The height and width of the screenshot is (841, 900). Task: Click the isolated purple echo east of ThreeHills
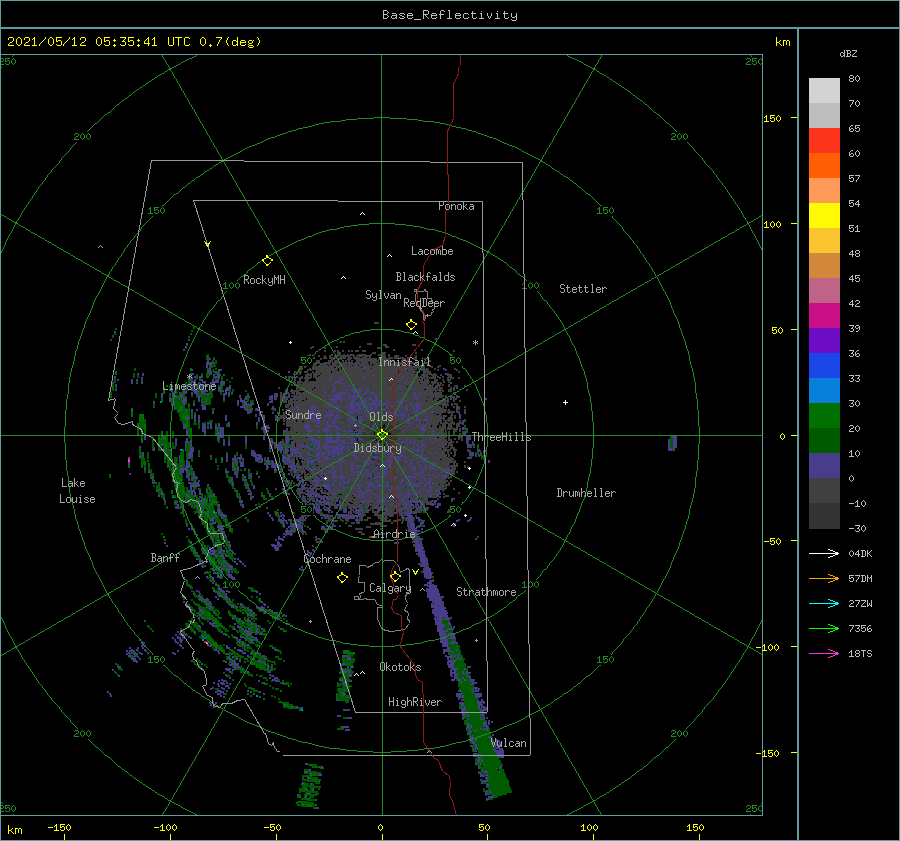673,443
